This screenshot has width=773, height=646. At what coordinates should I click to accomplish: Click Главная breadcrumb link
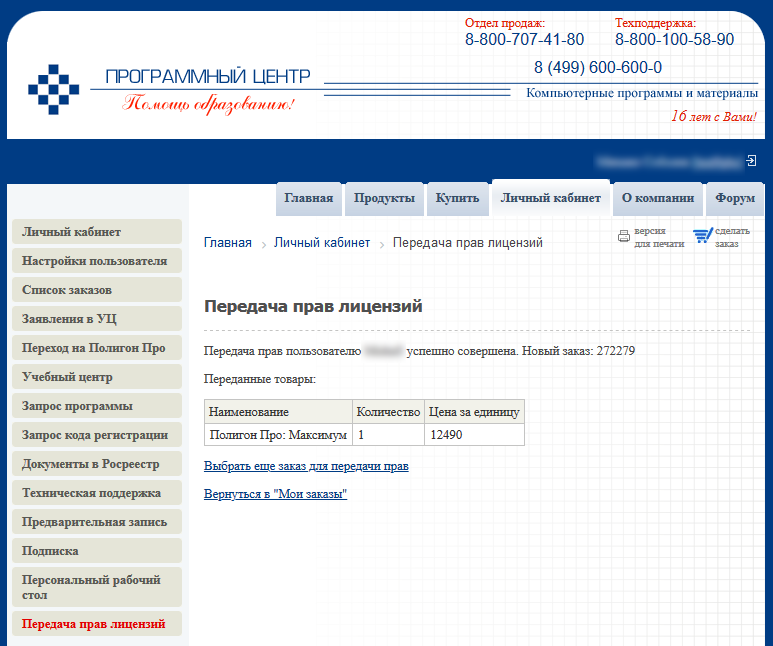tap(228, 243)
